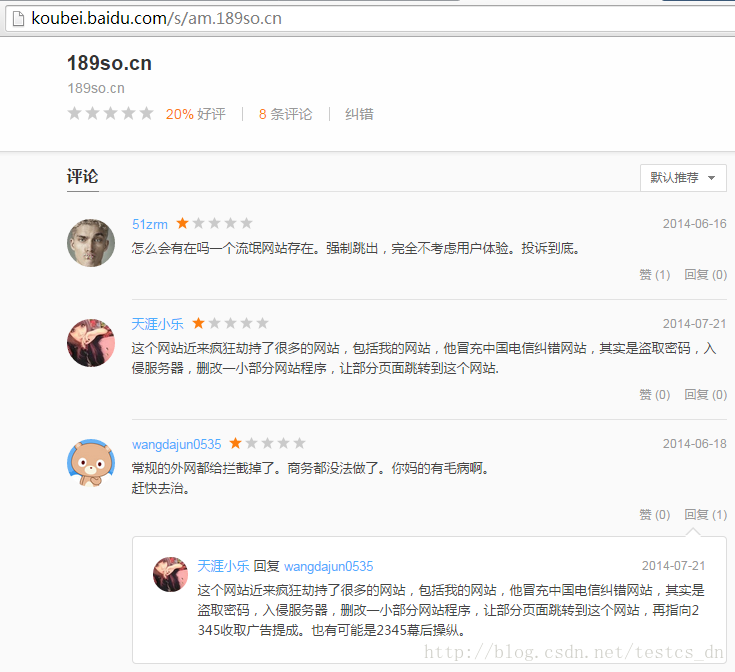
Task: Click 51zrm's review text about 流氓网站
Action: 356,248
